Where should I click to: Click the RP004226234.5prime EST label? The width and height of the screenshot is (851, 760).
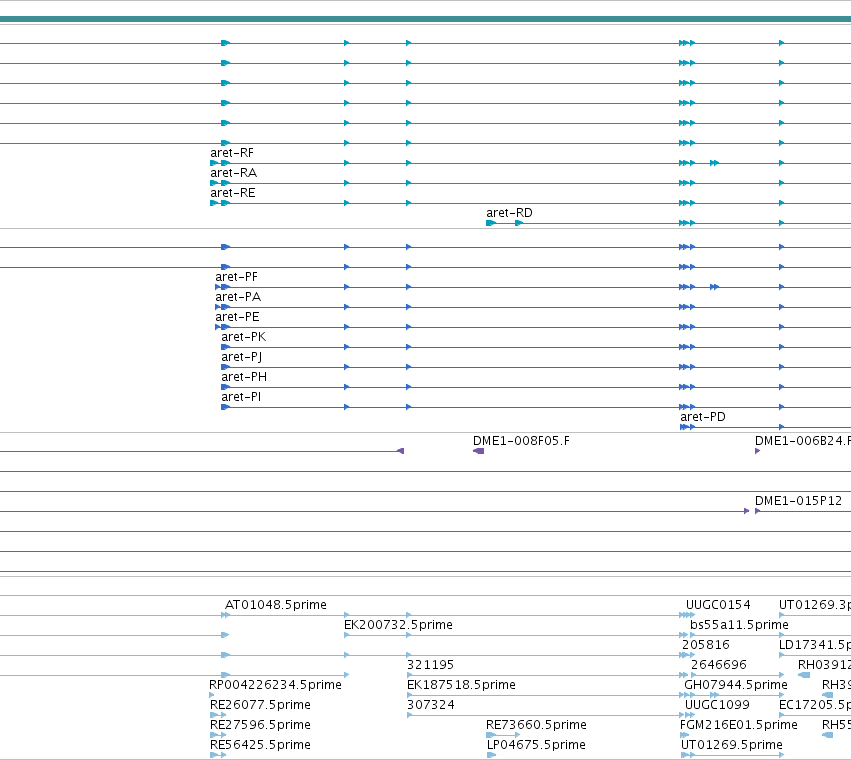tap(275, 685)
